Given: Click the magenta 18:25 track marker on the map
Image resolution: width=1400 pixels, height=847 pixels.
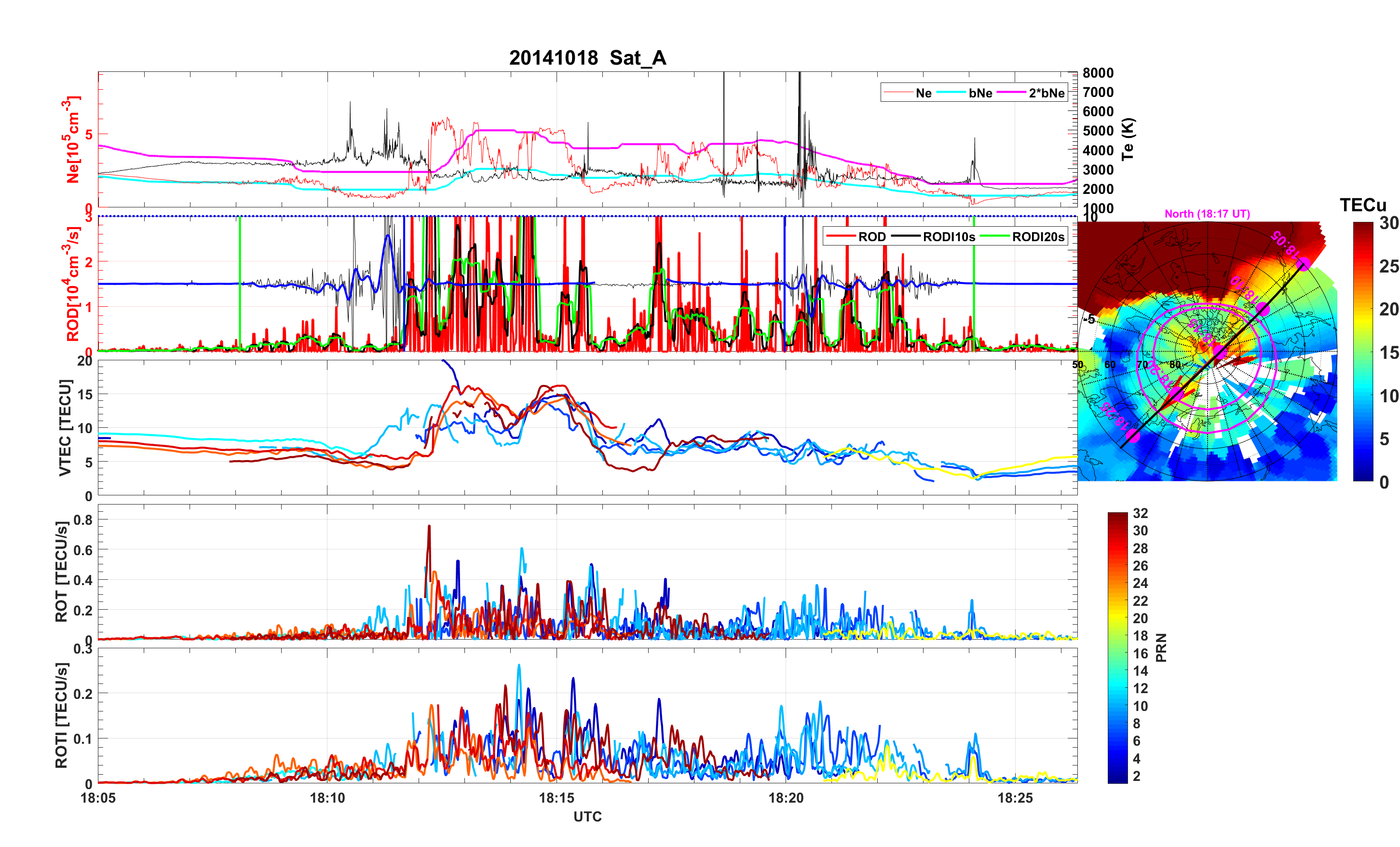Looking at the screenshot, I should (1133, 436).
